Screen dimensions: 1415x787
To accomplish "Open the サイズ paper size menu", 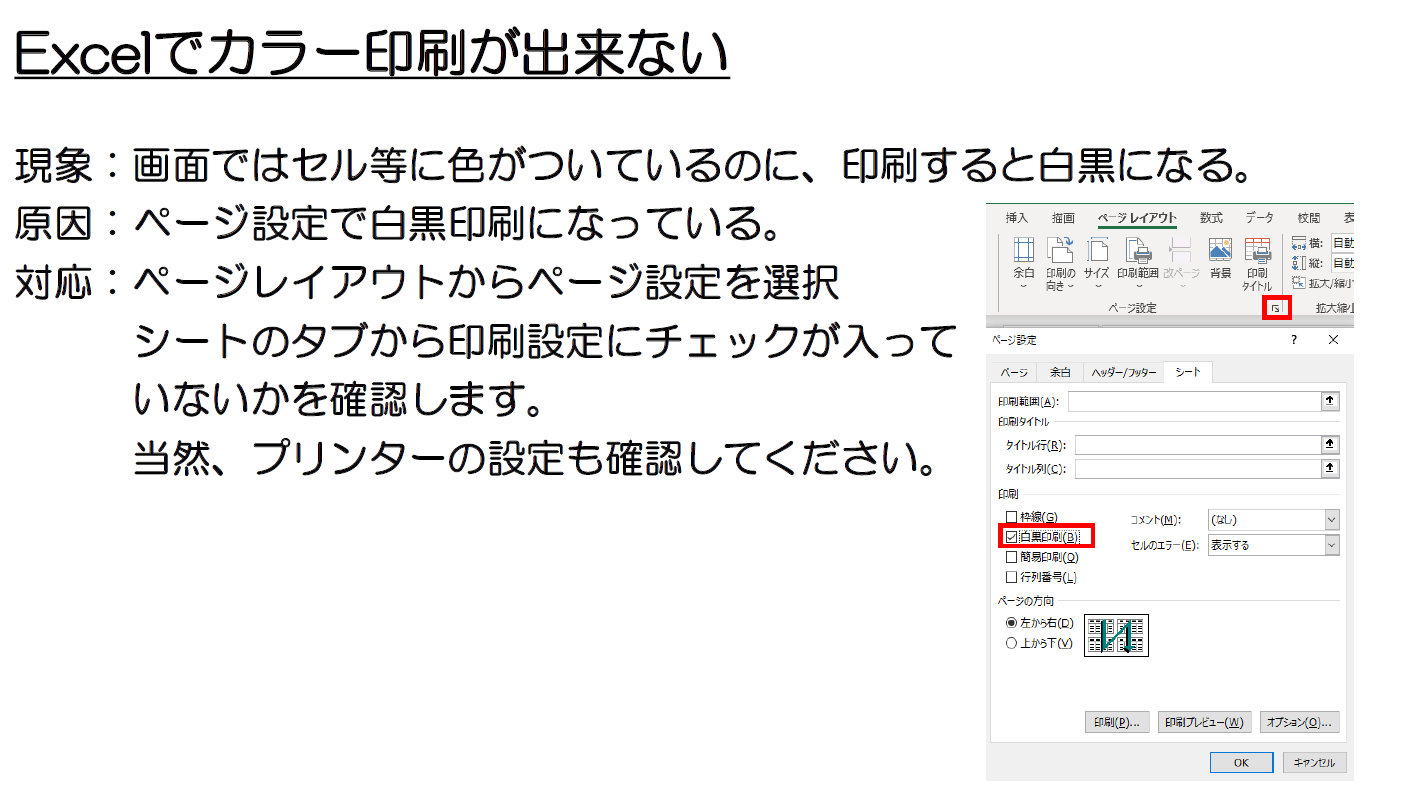I will [1097, 264].
